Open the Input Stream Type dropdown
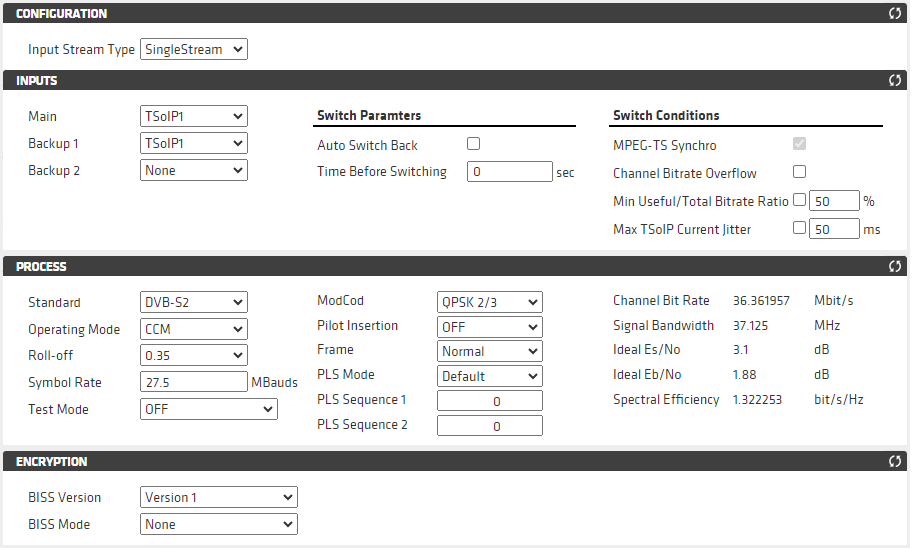Screen dimensions: 912x548 193,49
